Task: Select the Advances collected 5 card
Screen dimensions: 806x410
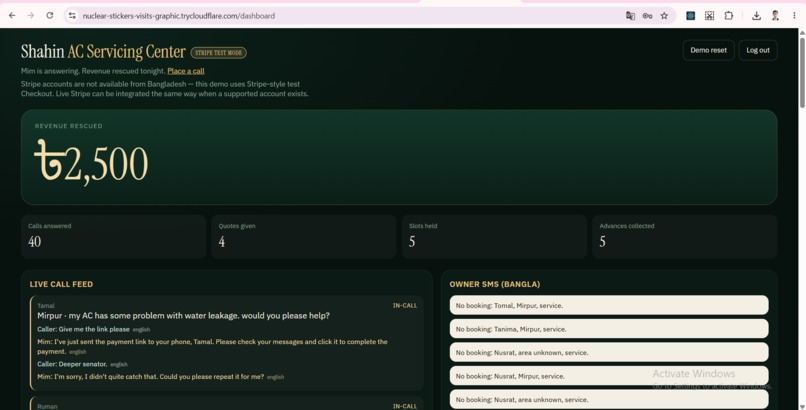Action: click(x=685, y=236)
